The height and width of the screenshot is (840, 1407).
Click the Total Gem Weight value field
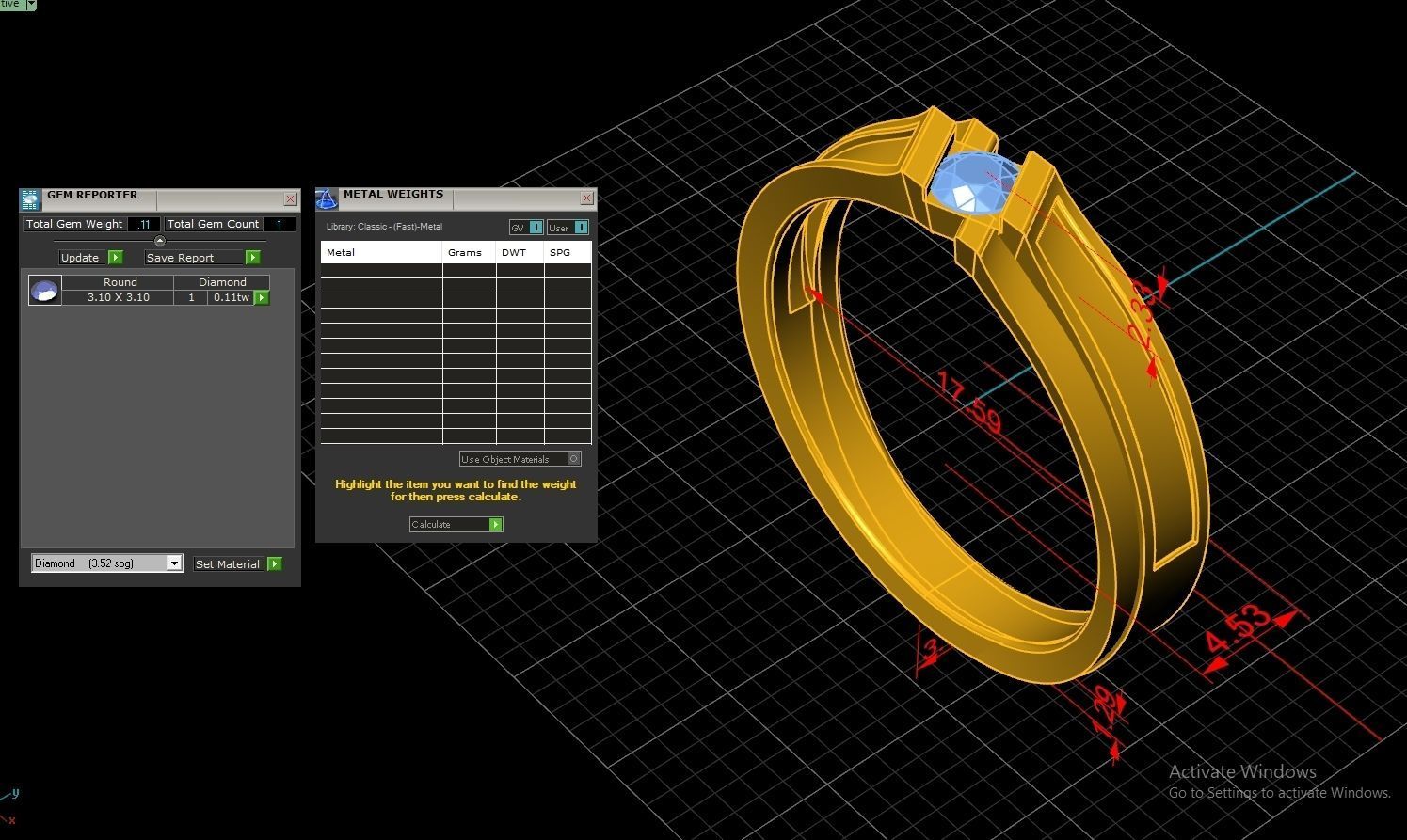[x=144, y=224]
